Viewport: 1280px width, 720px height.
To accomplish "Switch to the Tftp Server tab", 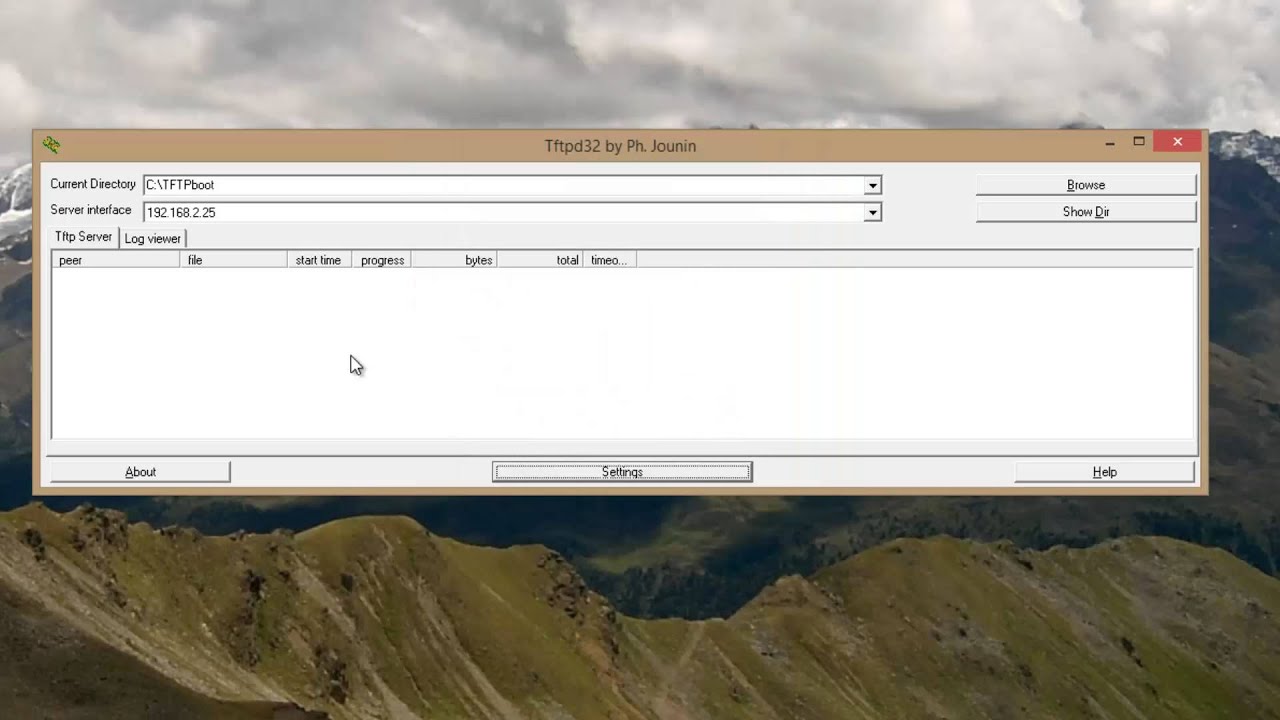I will pos(84,237).
